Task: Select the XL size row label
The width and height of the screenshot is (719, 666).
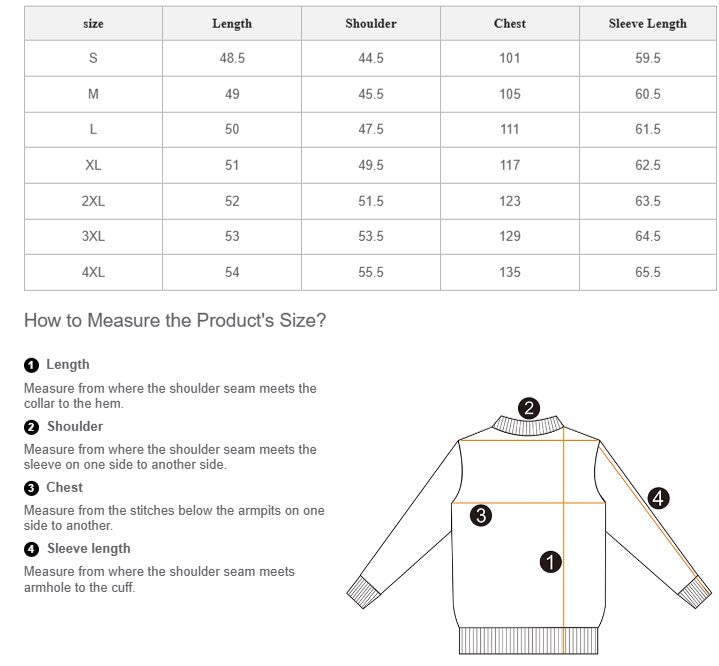Action: click(x=93, y=165)
